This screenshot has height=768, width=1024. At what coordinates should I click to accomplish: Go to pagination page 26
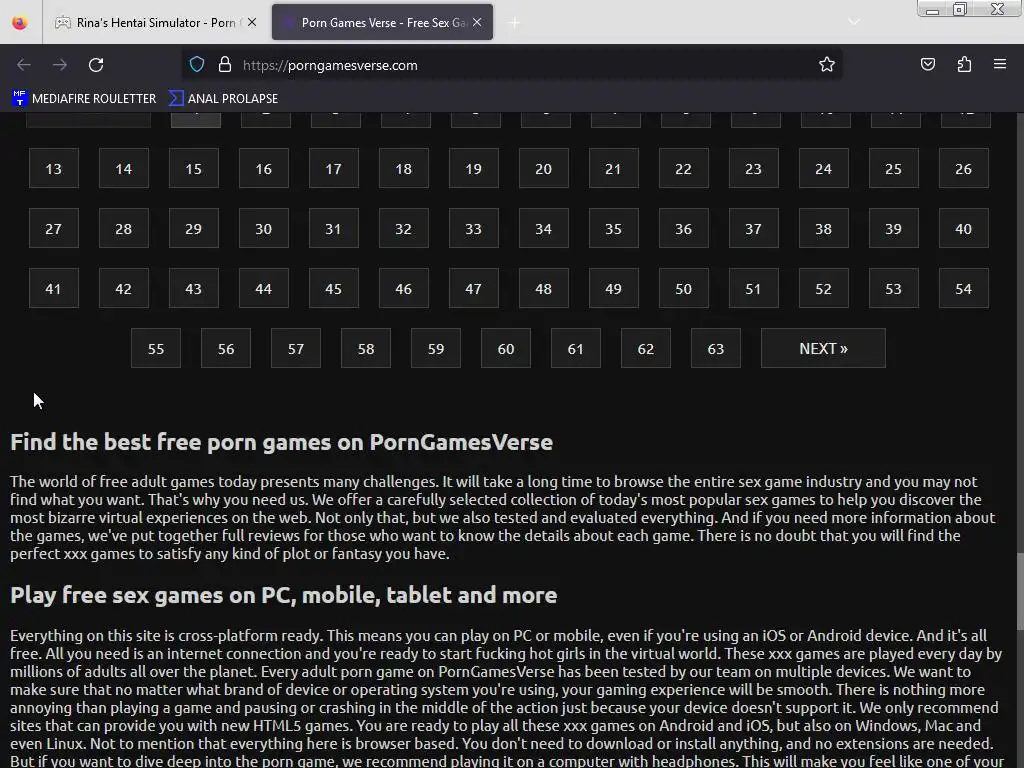coord(963,168)
